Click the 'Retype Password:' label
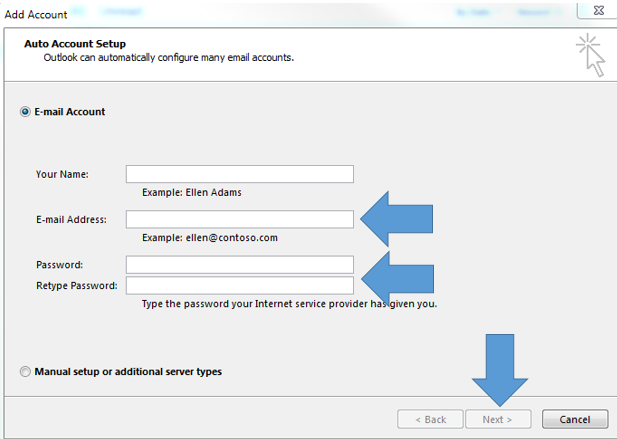This screenshot has height=439, width=617. pyautogui.click(x=77, y=286)
